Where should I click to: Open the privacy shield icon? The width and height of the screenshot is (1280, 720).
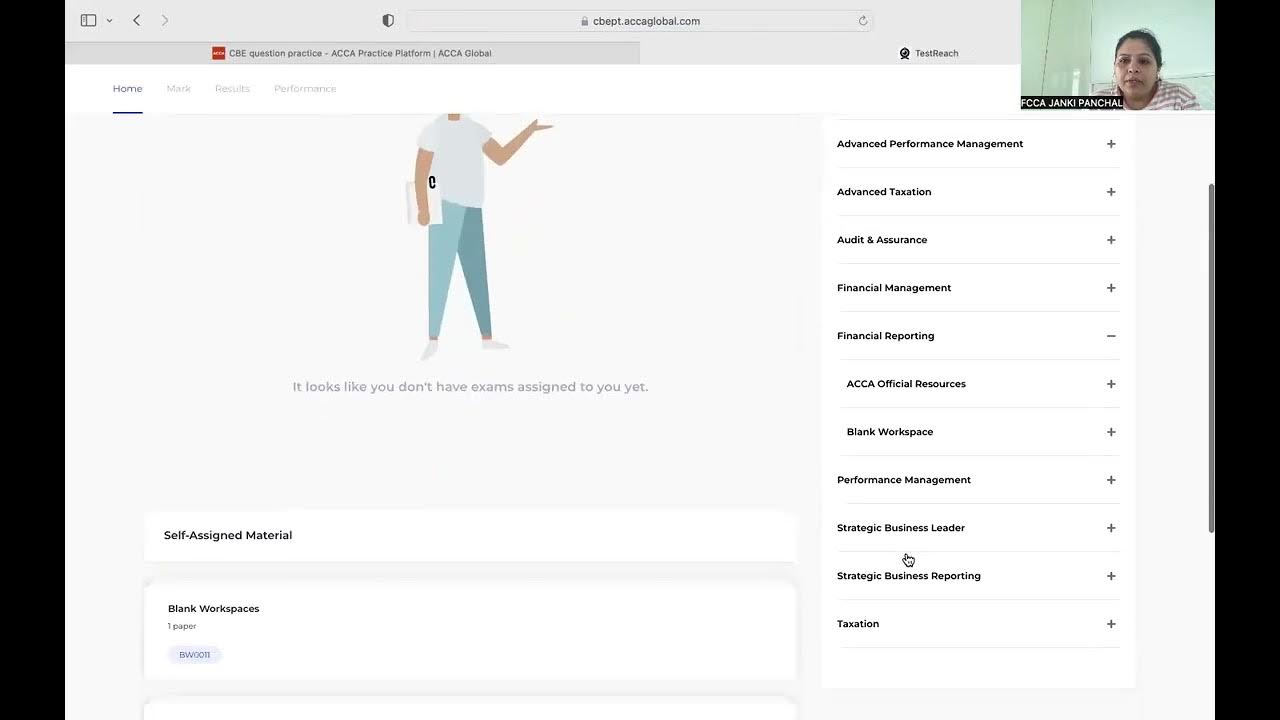pos(388,20)
